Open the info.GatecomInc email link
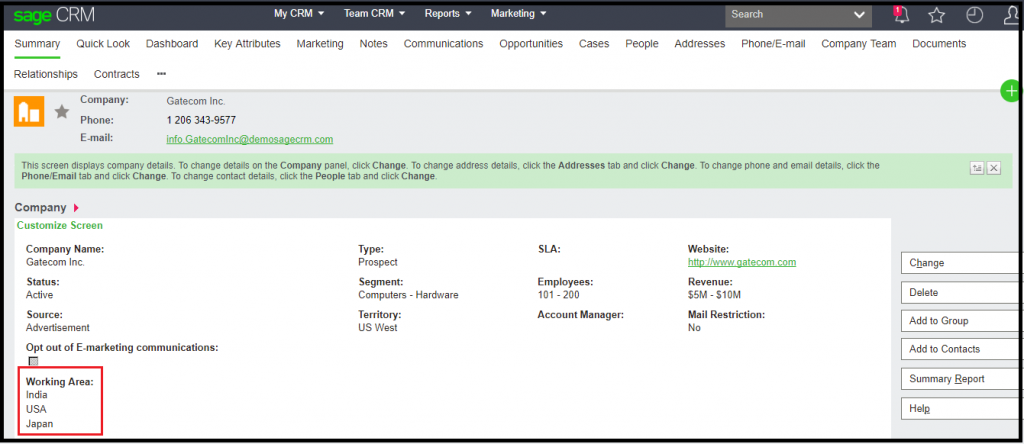Image resolution: width=1024 pixels, height=444 pixels. click(x=250, y=139)
